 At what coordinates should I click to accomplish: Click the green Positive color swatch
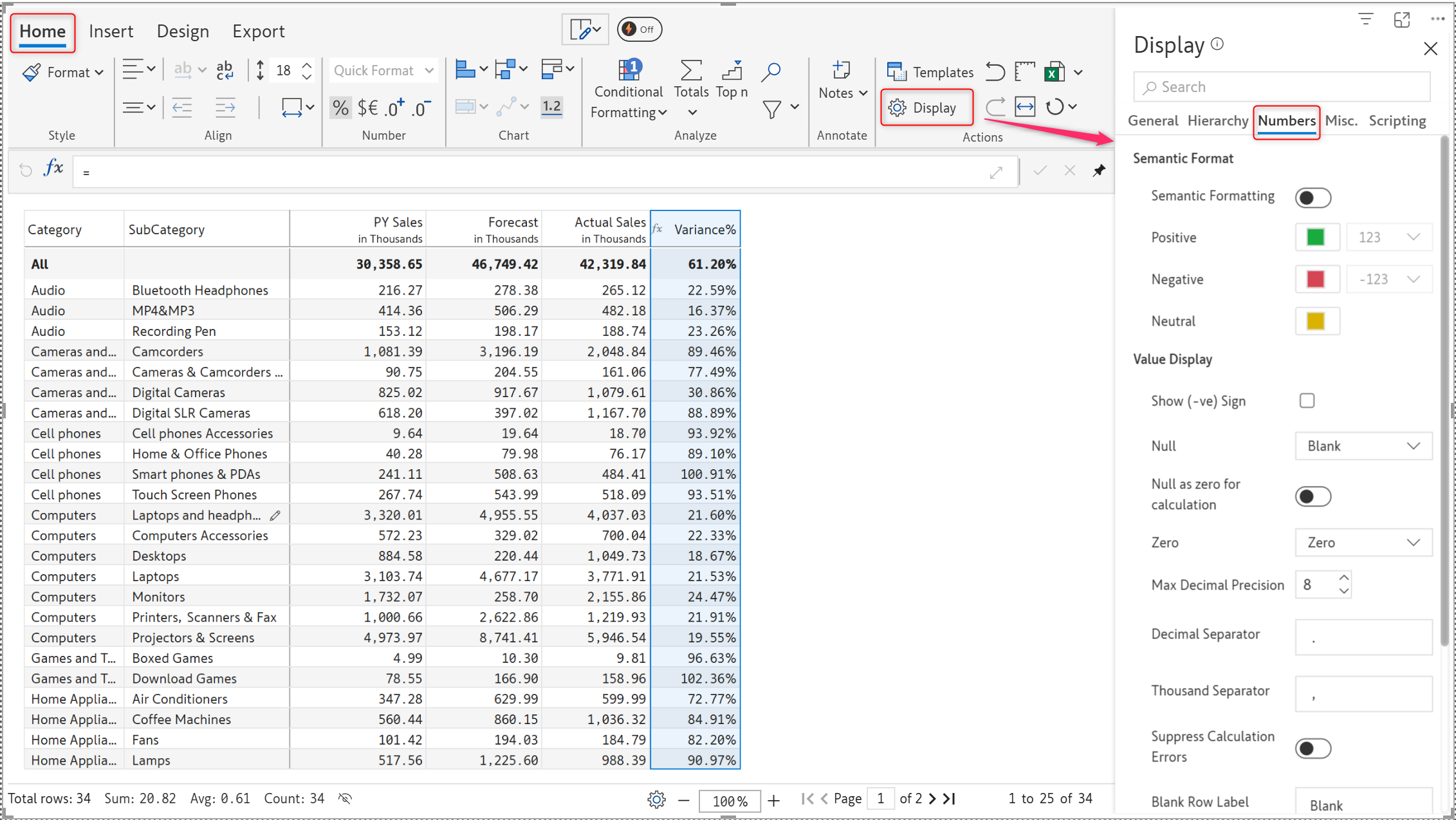[1316, 238]
